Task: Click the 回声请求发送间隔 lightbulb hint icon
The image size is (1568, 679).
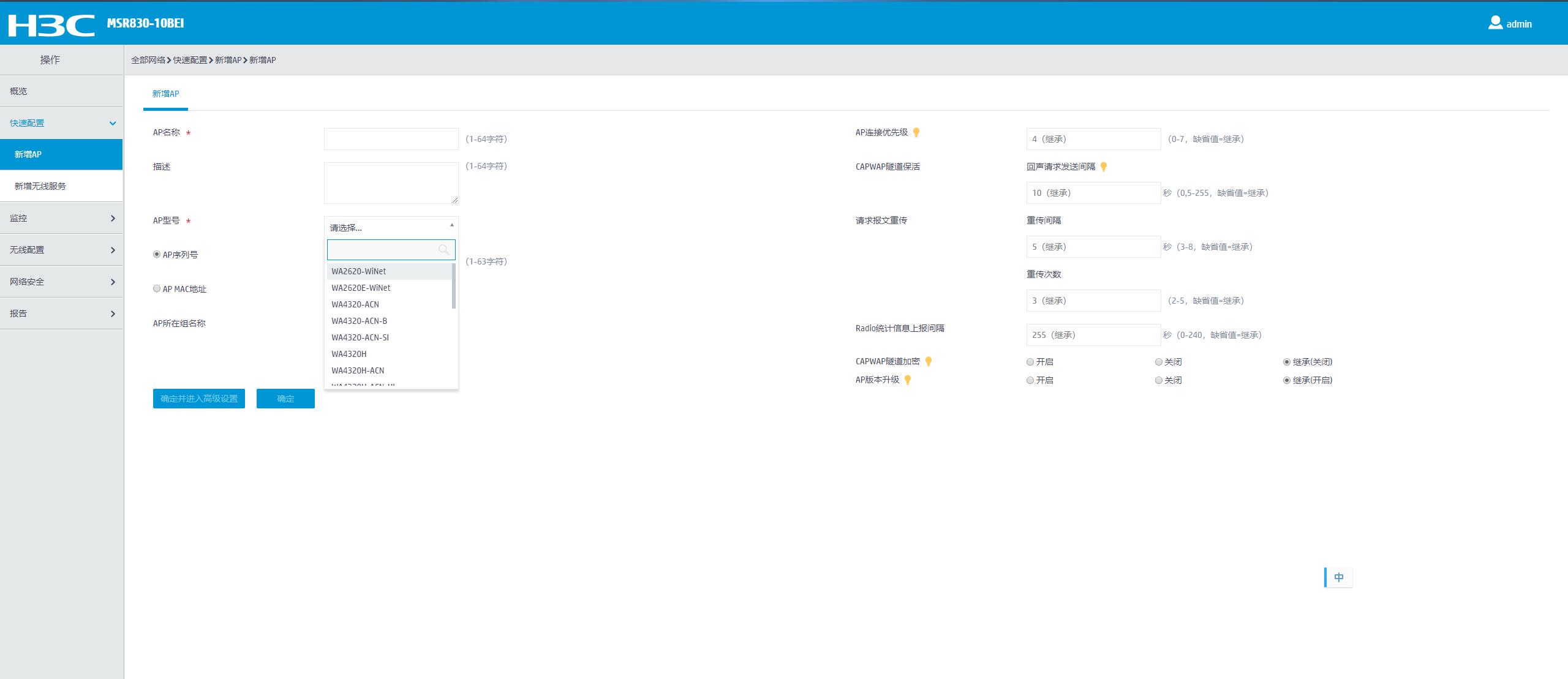Action: (1104, 167)
